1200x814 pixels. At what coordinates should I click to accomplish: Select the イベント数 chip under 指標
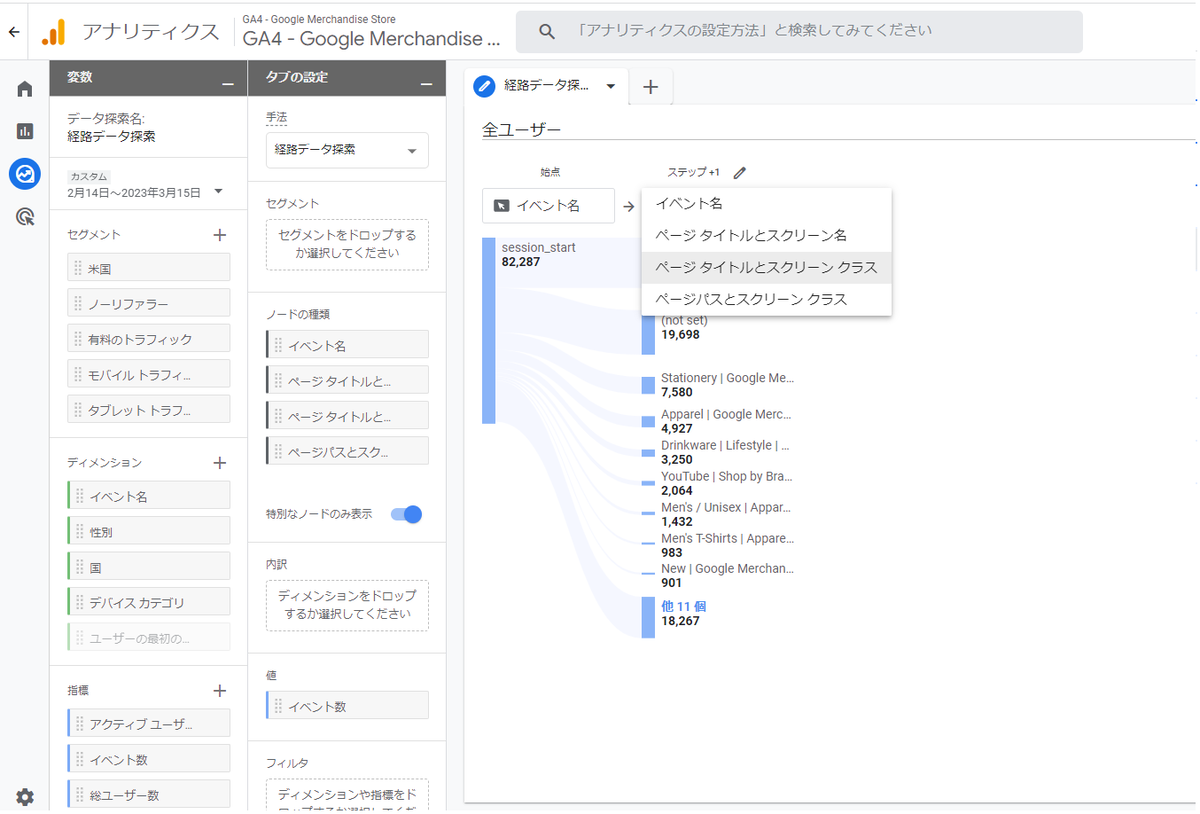[149, 758]
